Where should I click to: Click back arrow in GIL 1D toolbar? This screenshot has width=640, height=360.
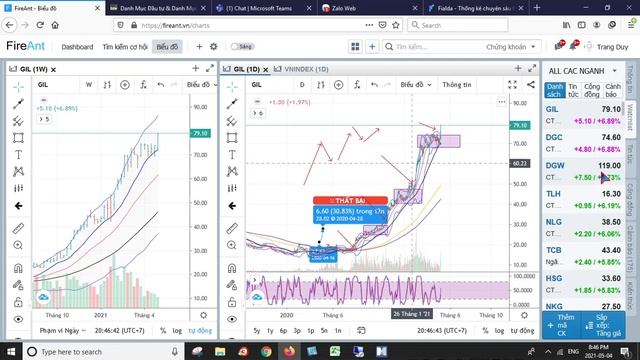tap(232, 206)
